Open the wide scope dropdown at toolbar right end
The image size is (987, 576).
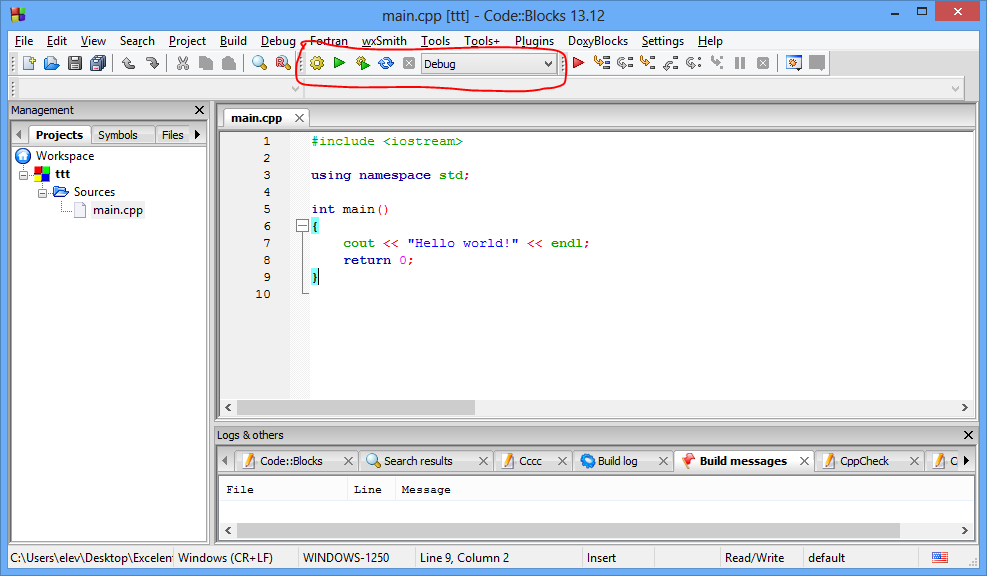coord(955,89)
